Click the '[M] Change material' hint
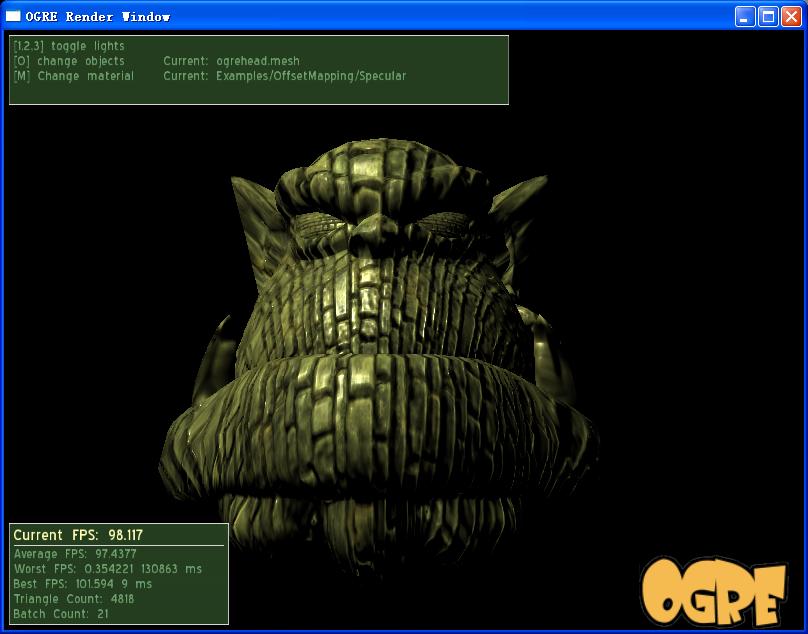The image size is (808, 634). (x=73, y=76)
